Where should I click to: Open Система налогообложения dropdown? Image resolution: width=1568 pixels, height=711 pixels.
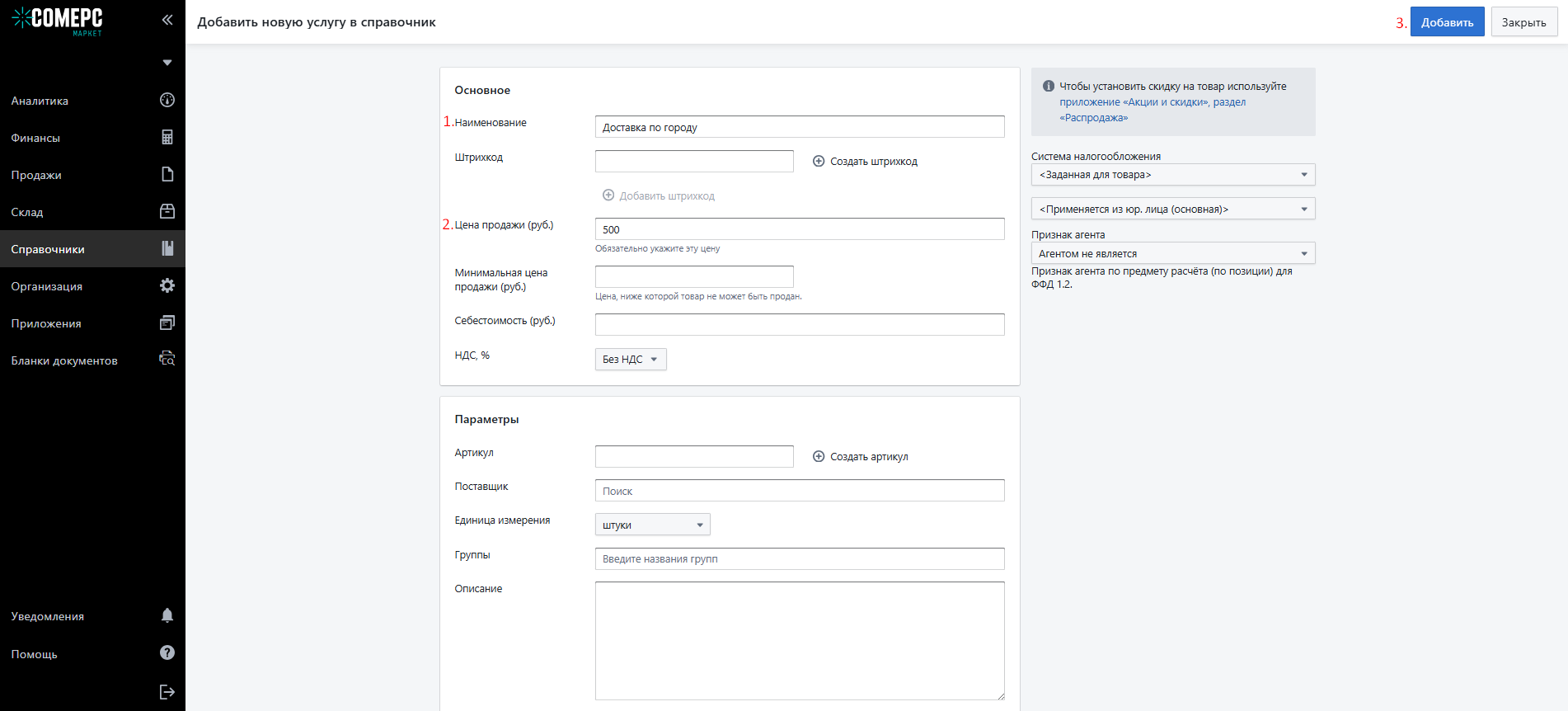pos(1172,175)
